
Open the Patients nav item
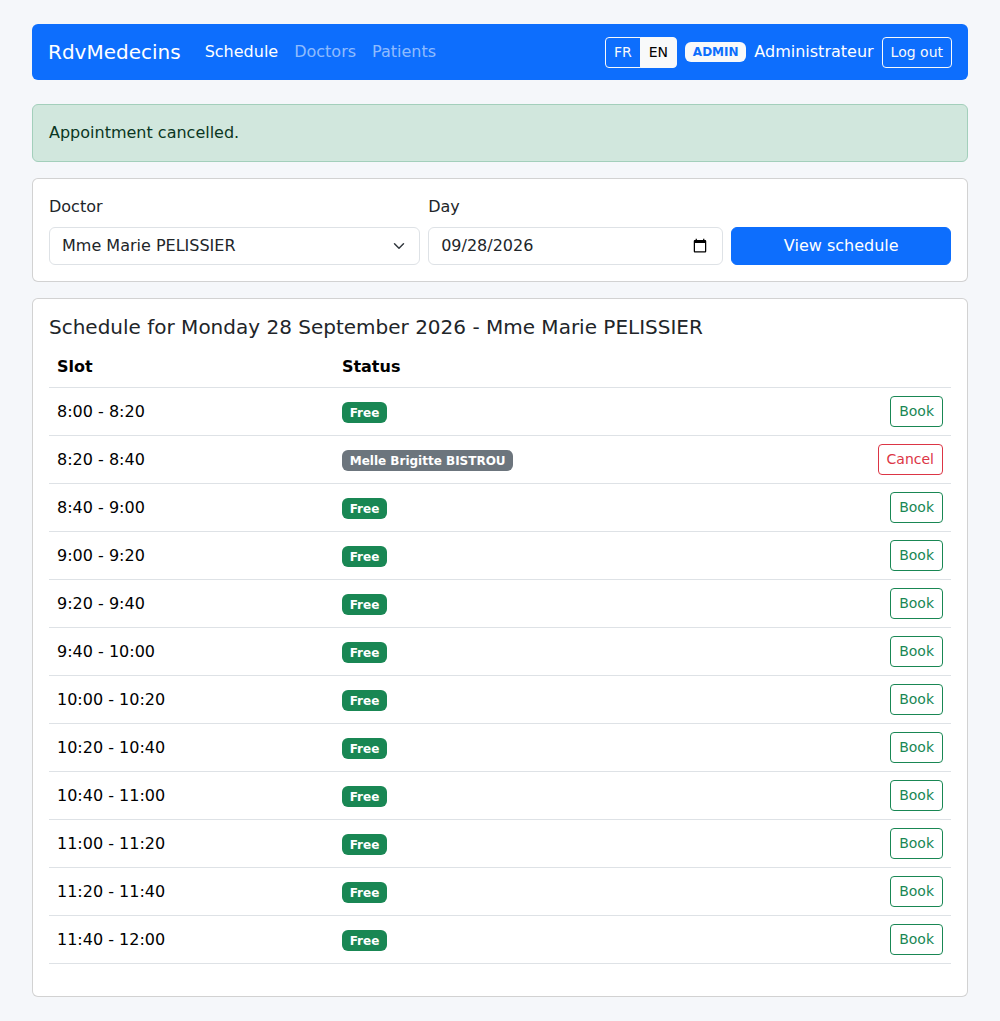click(404, 51)
